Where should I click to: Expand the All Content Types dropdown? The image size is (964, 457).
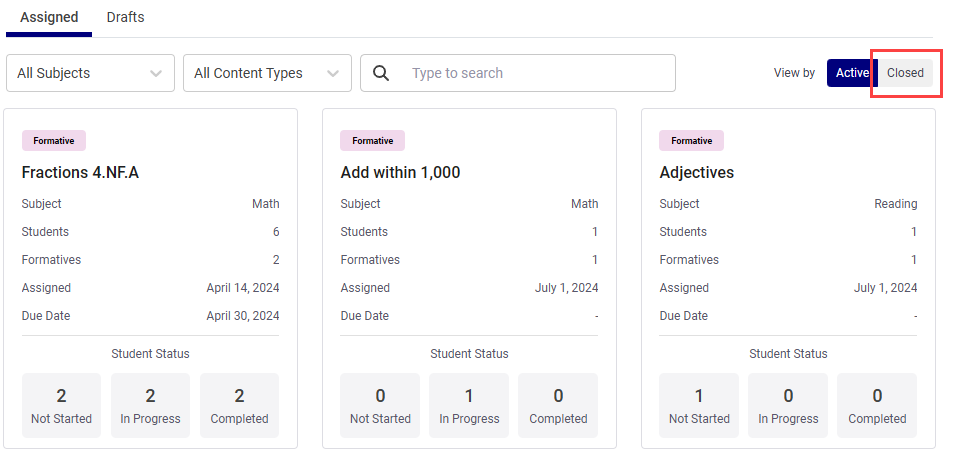point(267,73)
